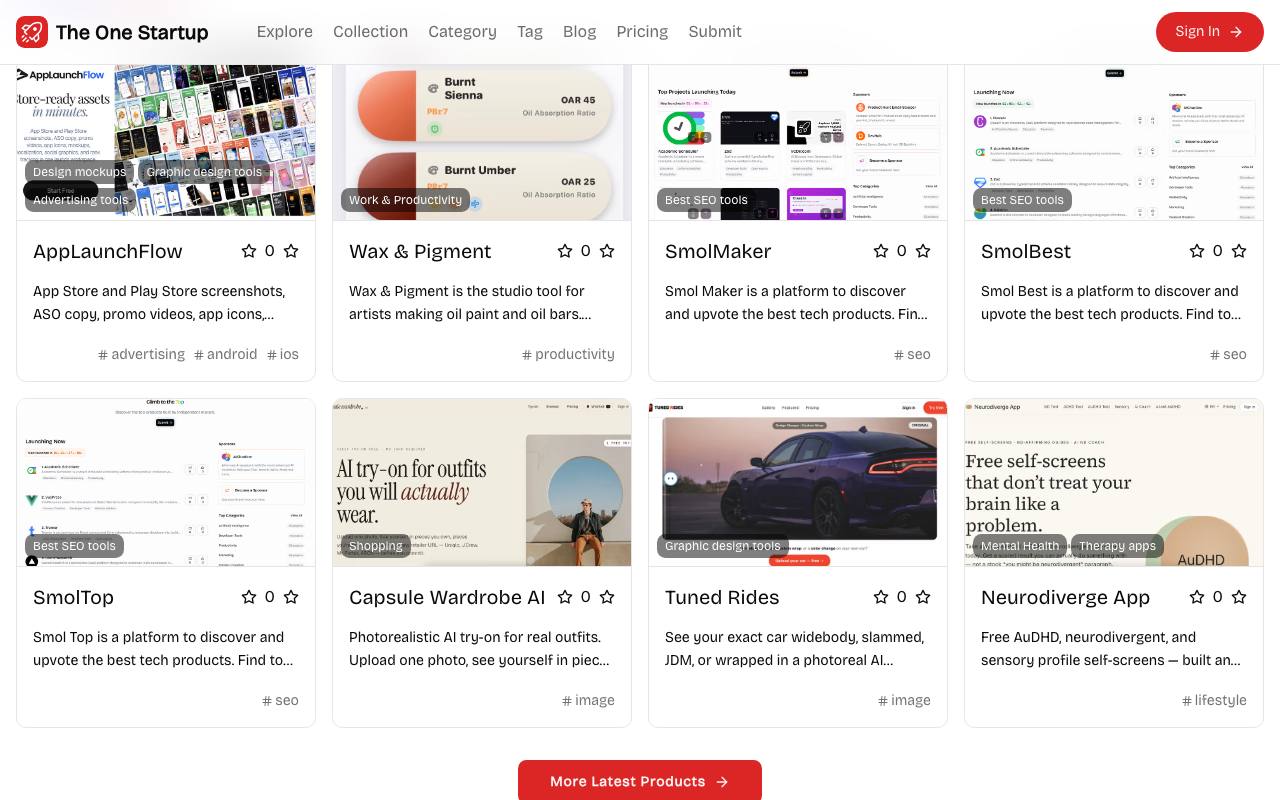Image resolution: width=1280 pixels, height=800 pixels.
Task: Click the star after Neurodiverge App's count
Action: pyautogui.click(x=1239, y=597)
